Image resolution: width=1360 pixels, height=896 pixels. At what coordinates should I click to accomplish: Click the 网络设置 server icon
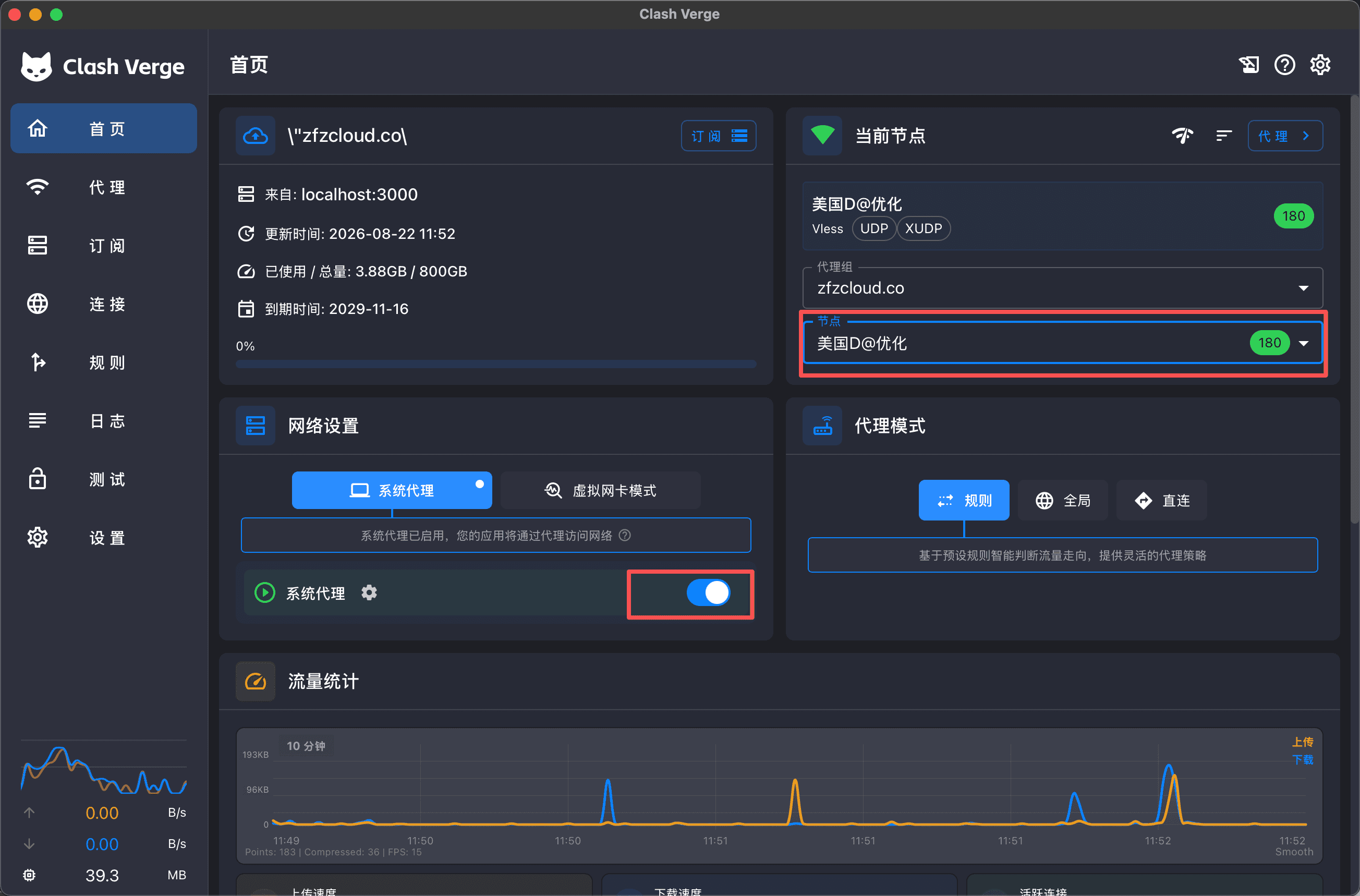click(x=255, y=426)
